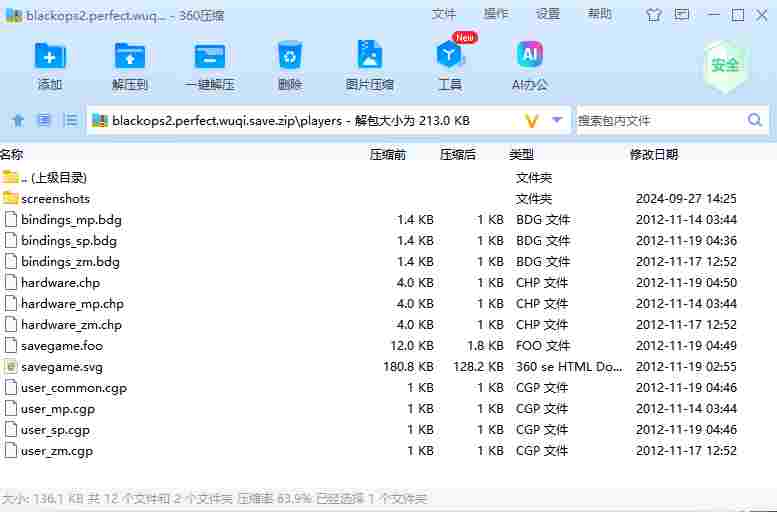
Task: Click the user_zm.cgp file icon
Action: (x=10, y=451)
